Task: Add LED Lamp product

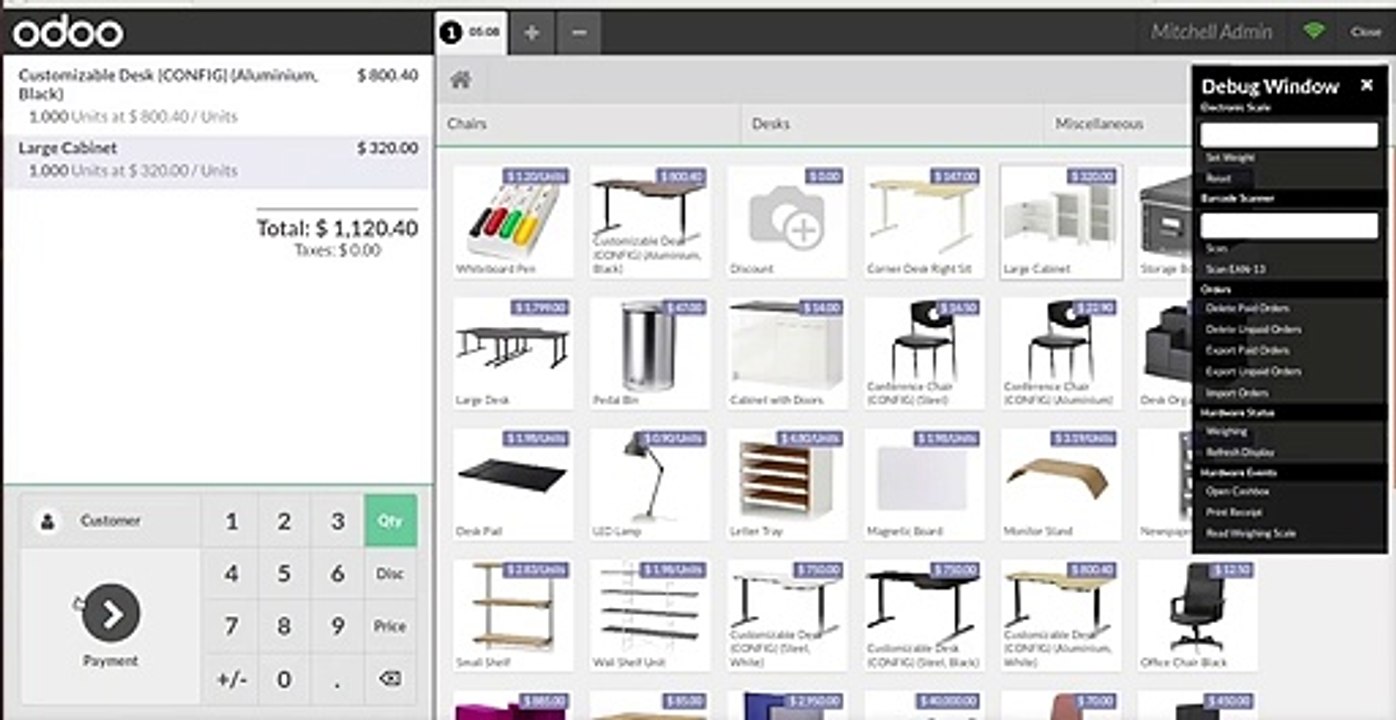Action: click(x=650, y=485)
